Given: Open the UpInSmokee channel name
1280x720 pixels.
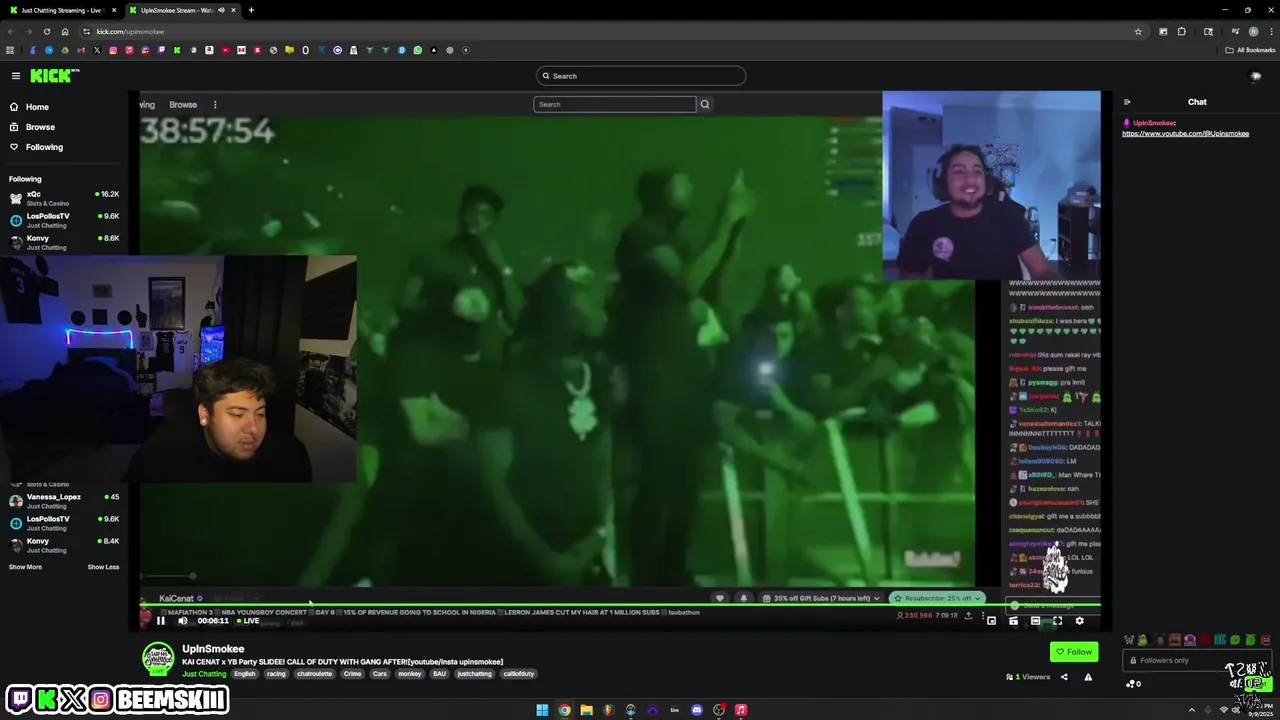Looking at the screenshot, I should (213, 649).
